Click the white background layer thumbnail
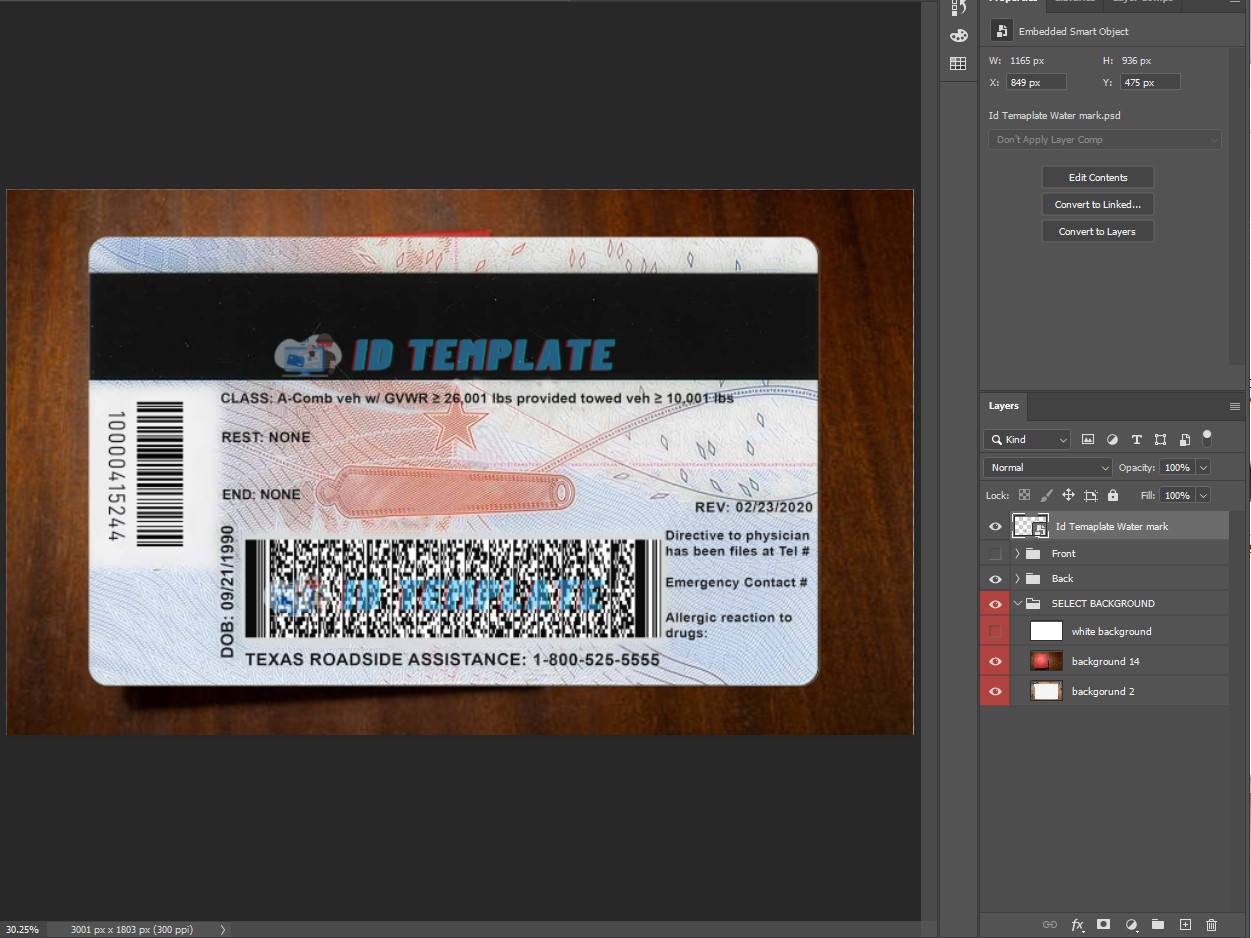 point(1046,631)
